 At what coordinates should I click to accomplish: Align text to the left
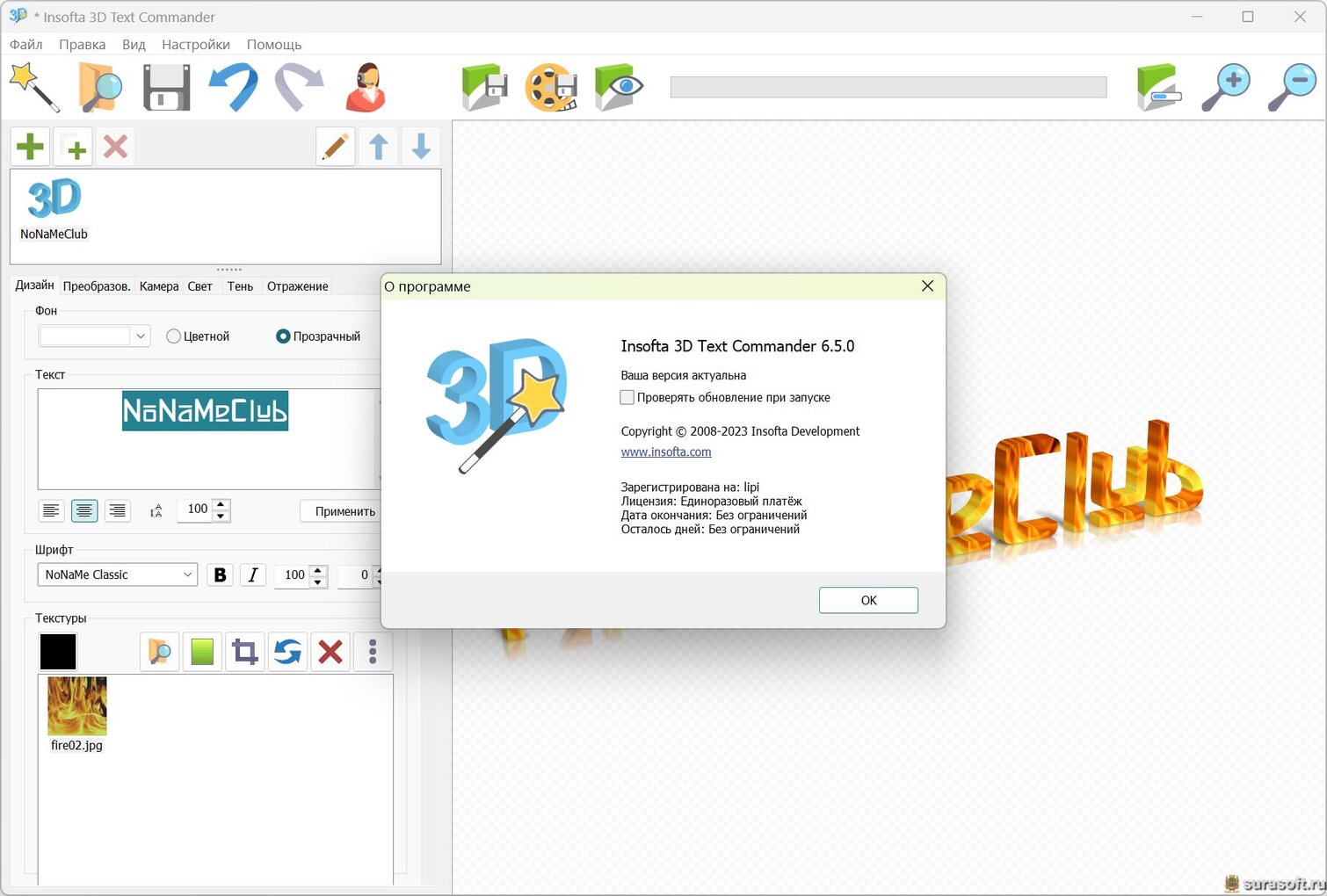(x=52, y=510)
